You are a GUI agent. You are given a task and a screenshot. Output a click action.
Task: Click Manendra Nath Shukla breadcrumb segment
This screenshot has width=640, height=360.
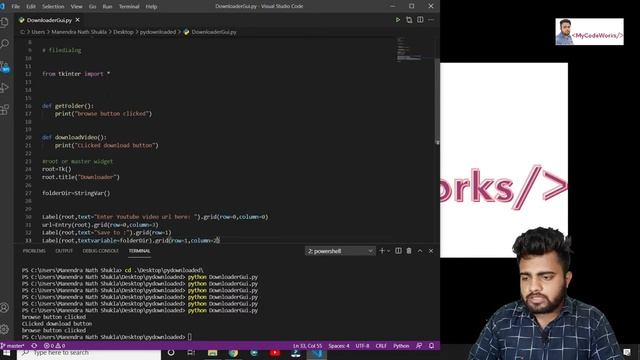[79, 32]
